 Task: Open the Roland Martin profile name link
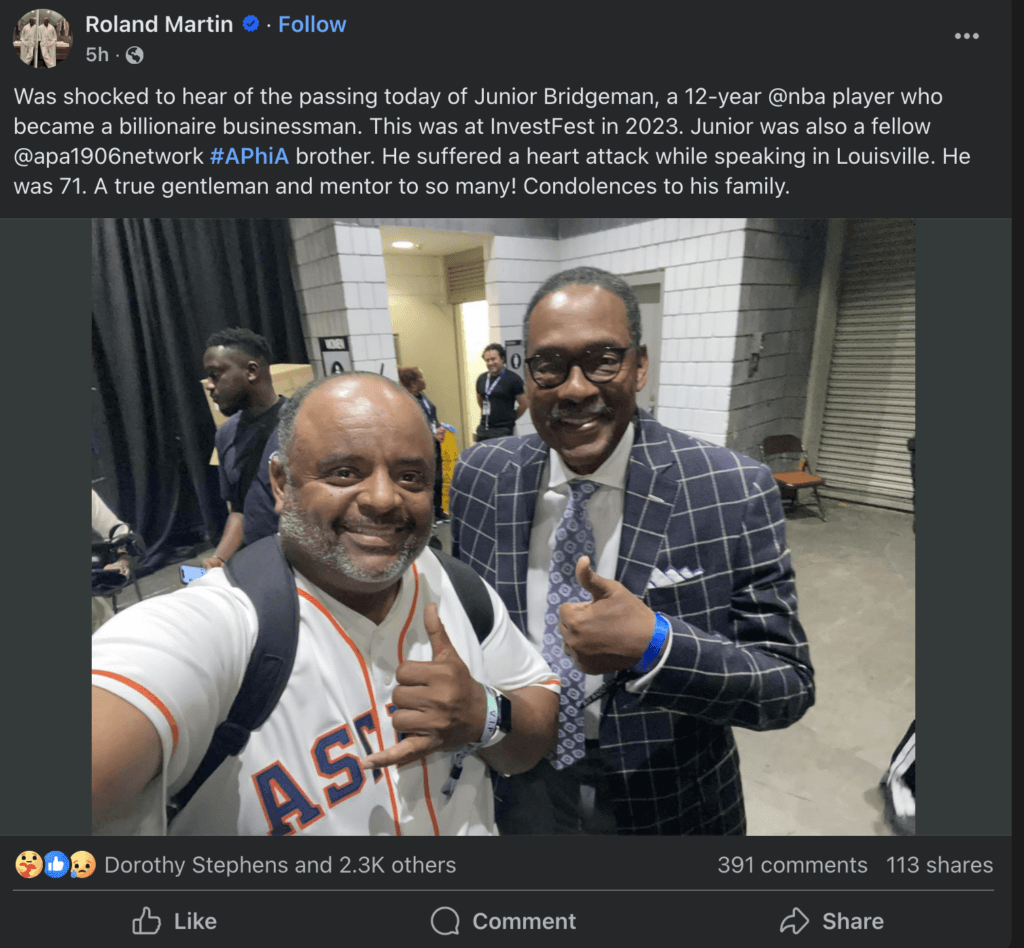coord(159,24)
